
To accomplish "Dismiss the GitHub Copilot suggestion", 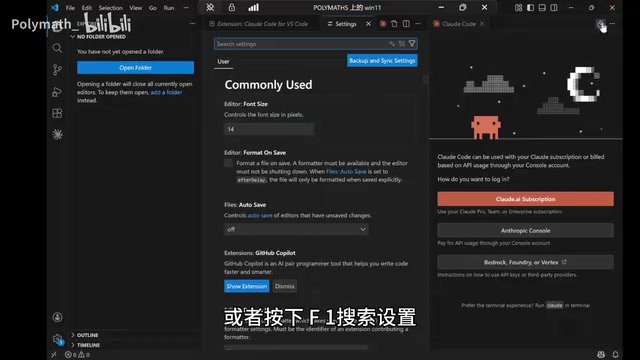I will (284, 286).
